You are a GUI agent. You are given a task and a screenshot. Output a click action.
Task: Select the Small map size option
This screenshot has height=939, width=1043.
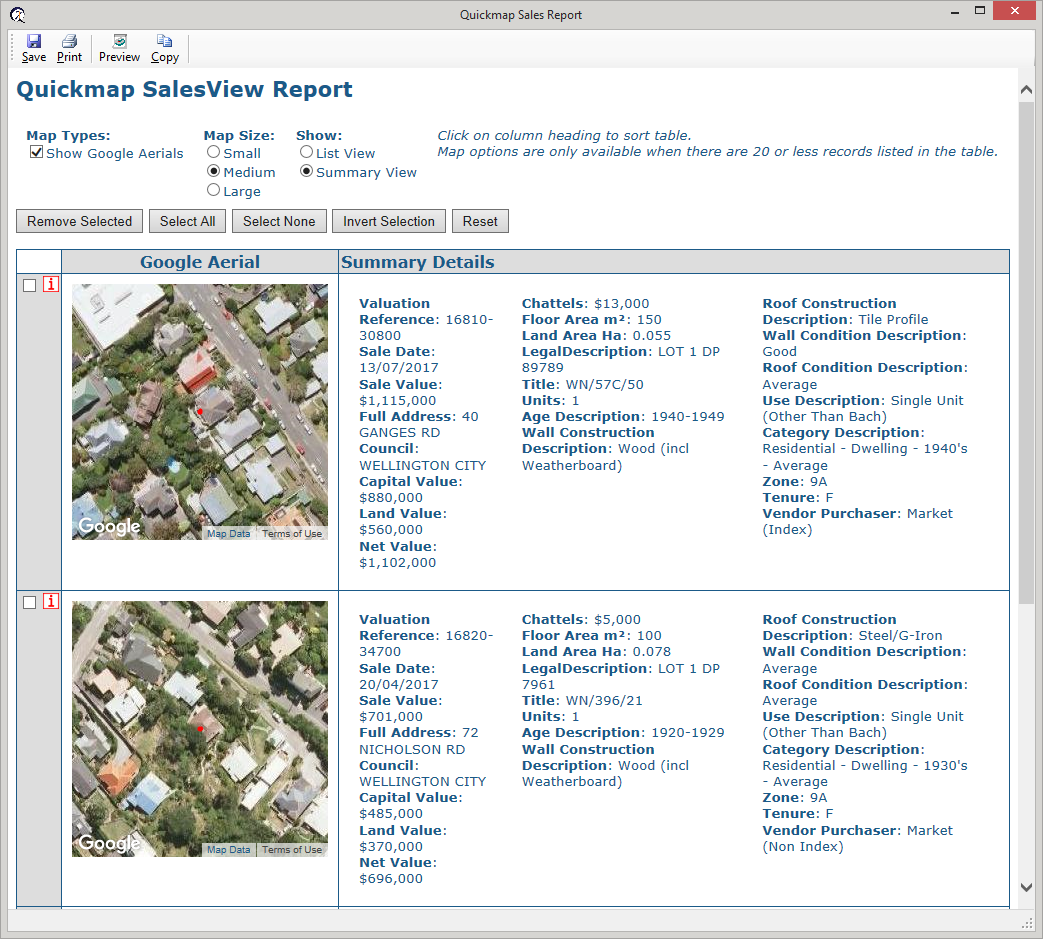[x=214, y=153]
